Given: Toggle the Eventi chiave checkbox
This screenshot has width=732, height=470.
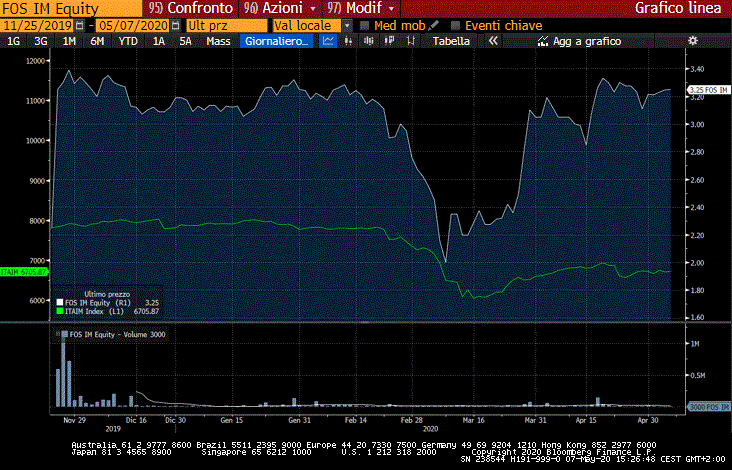Looking at the screenshot, I should pos(457,25).
